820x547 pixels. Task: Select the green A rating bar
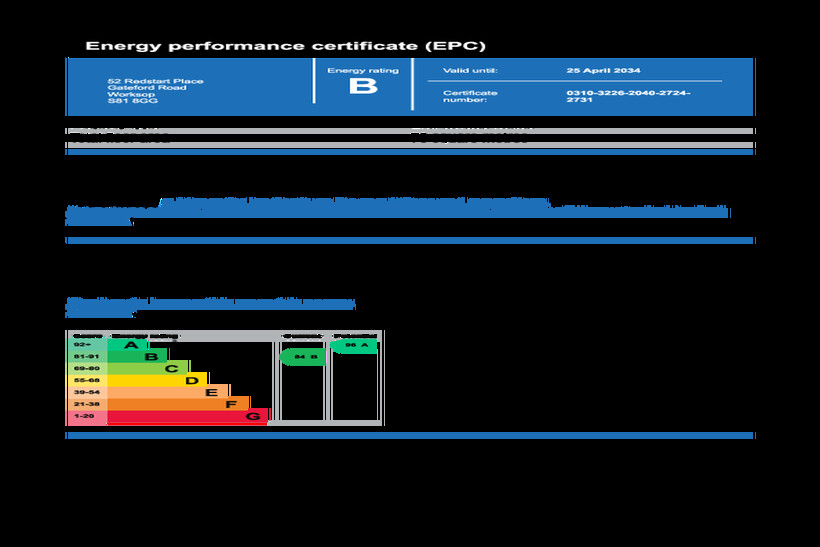click(128, 345)
